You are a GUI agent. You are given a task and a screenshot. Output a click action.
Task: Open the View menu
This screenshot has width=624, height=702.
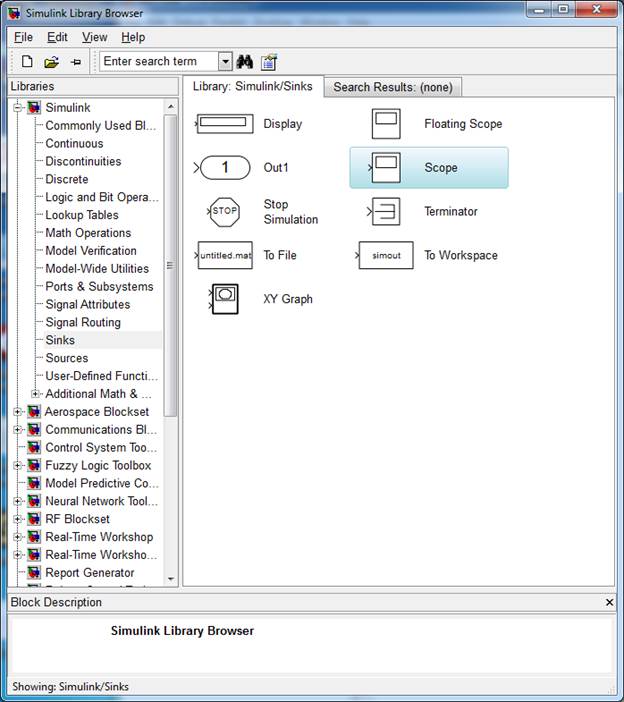pos(94,37)
